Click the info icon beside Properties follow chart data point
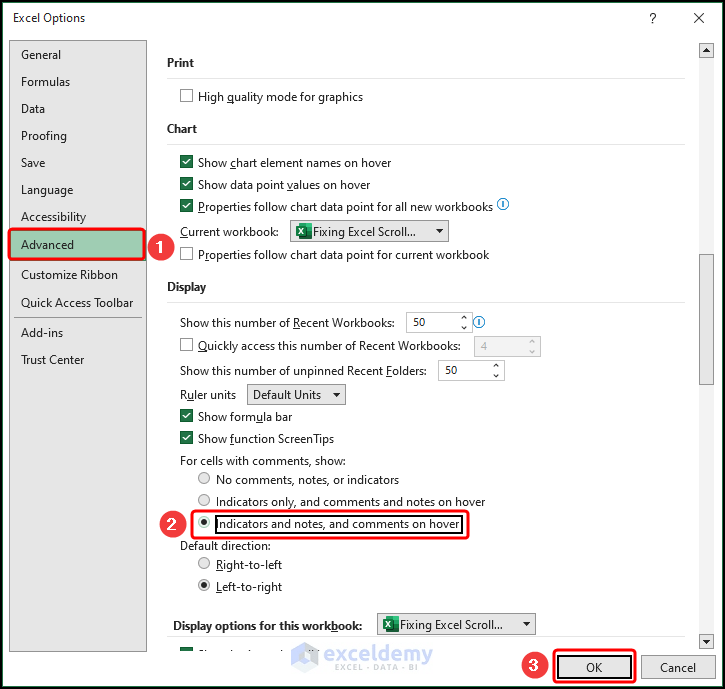 [x=503, y=204]
